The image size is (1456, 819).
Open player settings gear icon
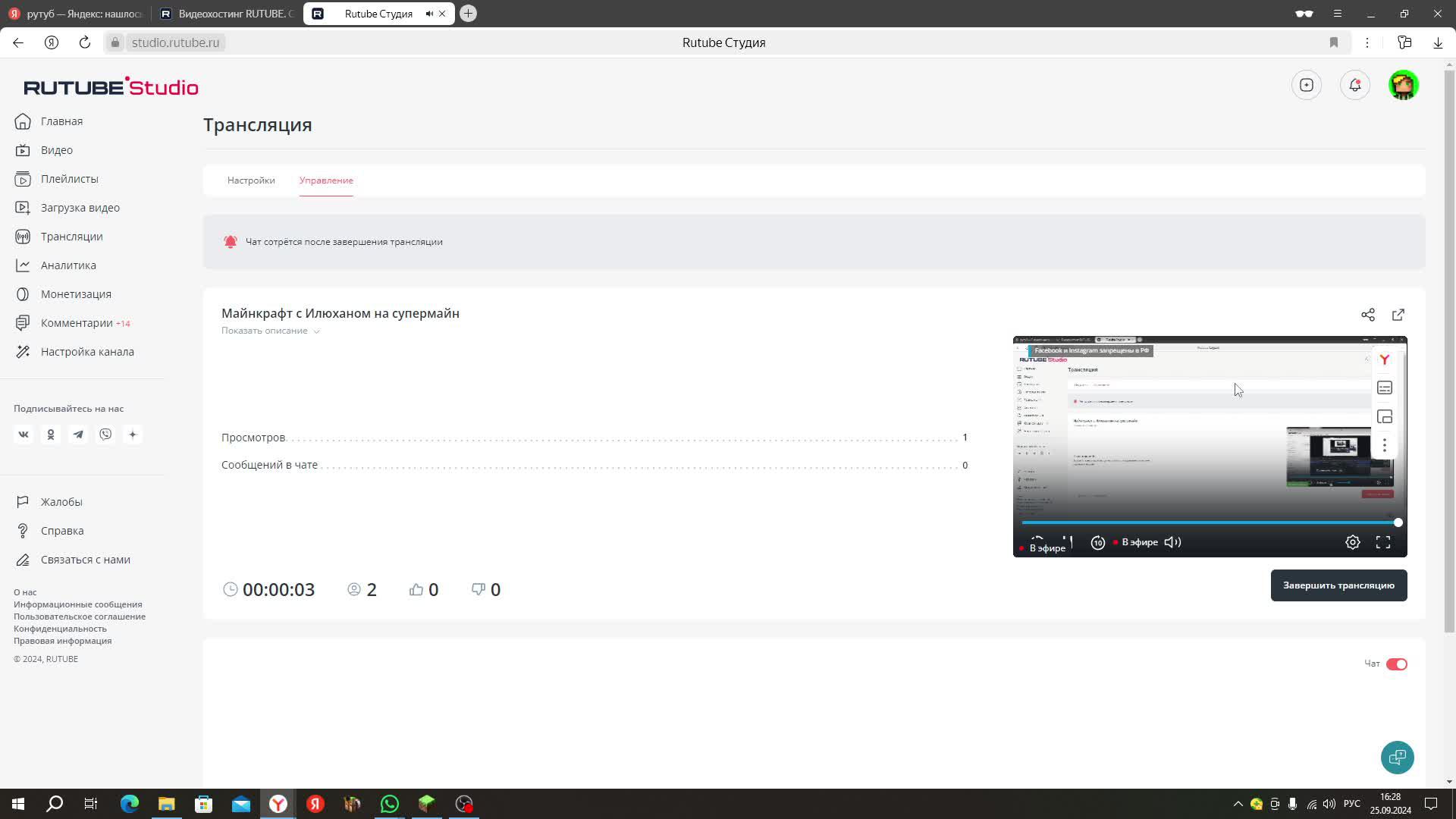1352,542
